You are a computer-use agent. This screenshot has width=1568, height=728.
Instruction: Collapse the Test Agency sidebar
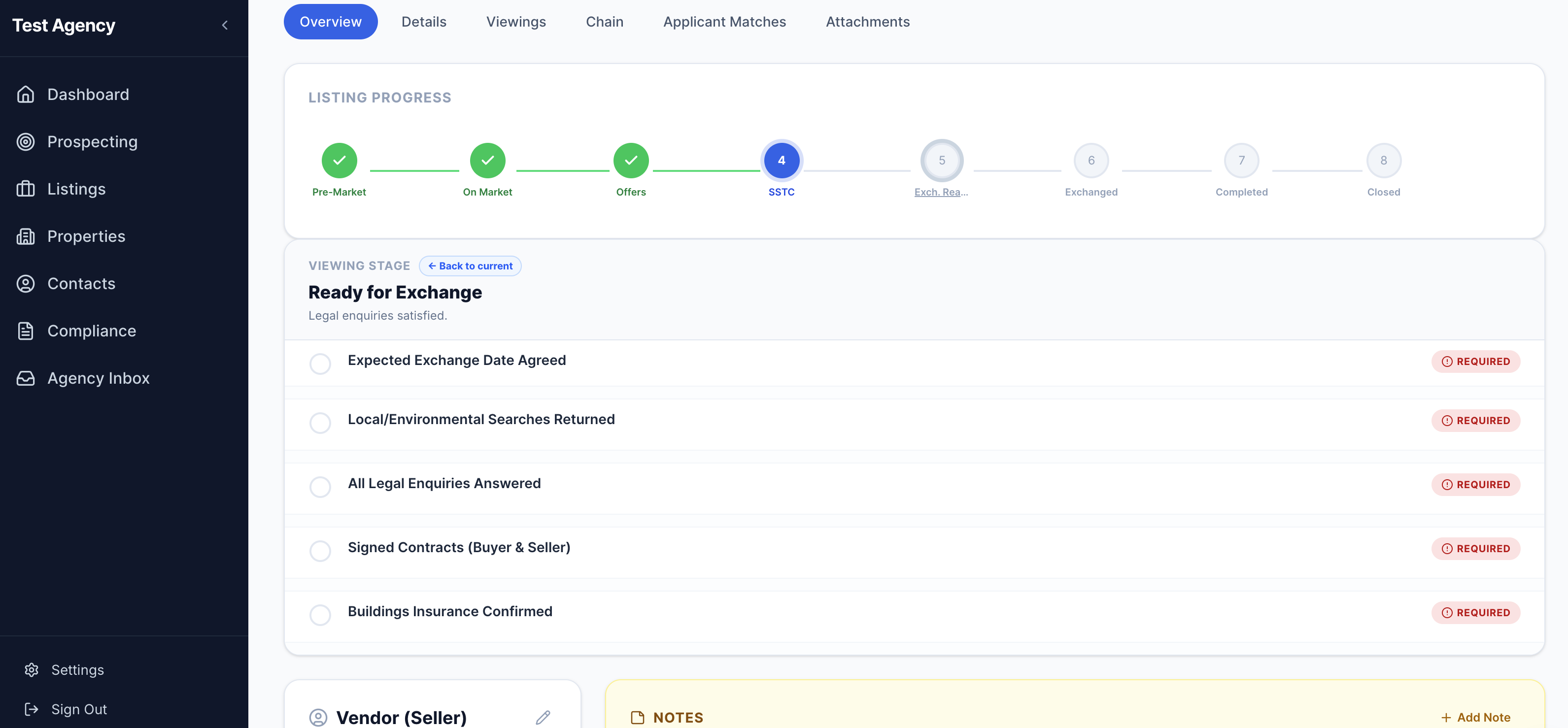[225, 25]
